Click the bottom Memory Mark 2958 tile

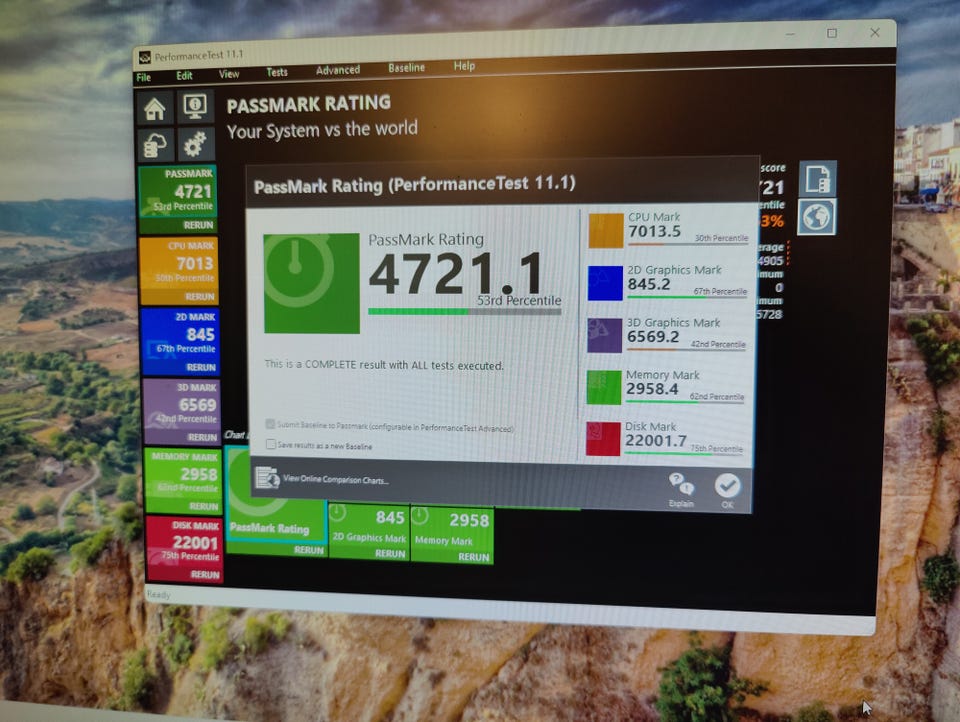(452, 534)
